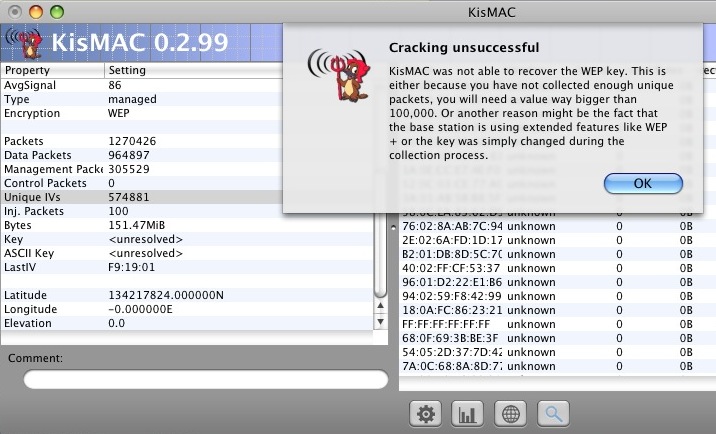The height and width of the screenshot is (434, 716).
Task: Select client 76:02:8A:AB:7C:94 row
Action: 557,227
